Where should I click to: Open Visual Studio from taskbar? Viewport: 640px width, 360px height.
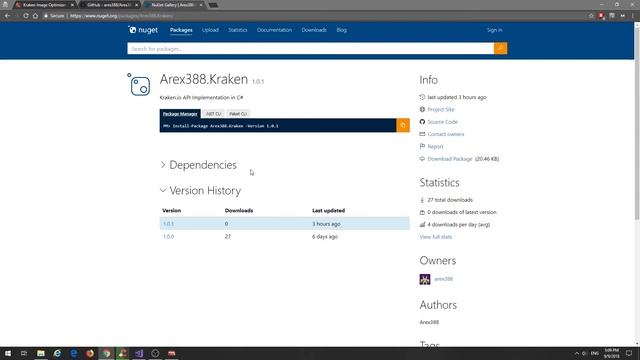click(139, 353)
